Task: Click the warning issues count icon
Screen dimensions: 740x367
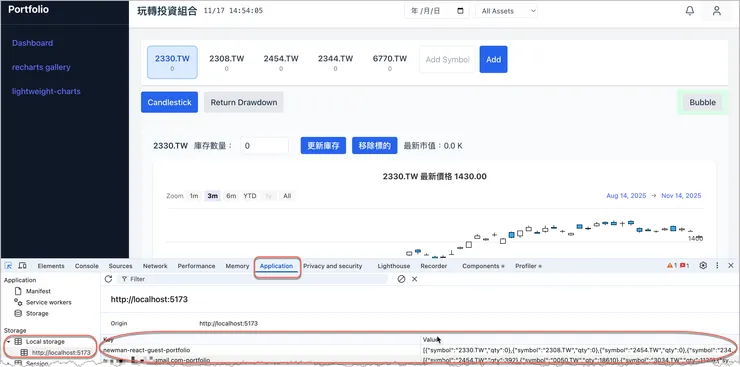Action: click(x=672, y=266)
